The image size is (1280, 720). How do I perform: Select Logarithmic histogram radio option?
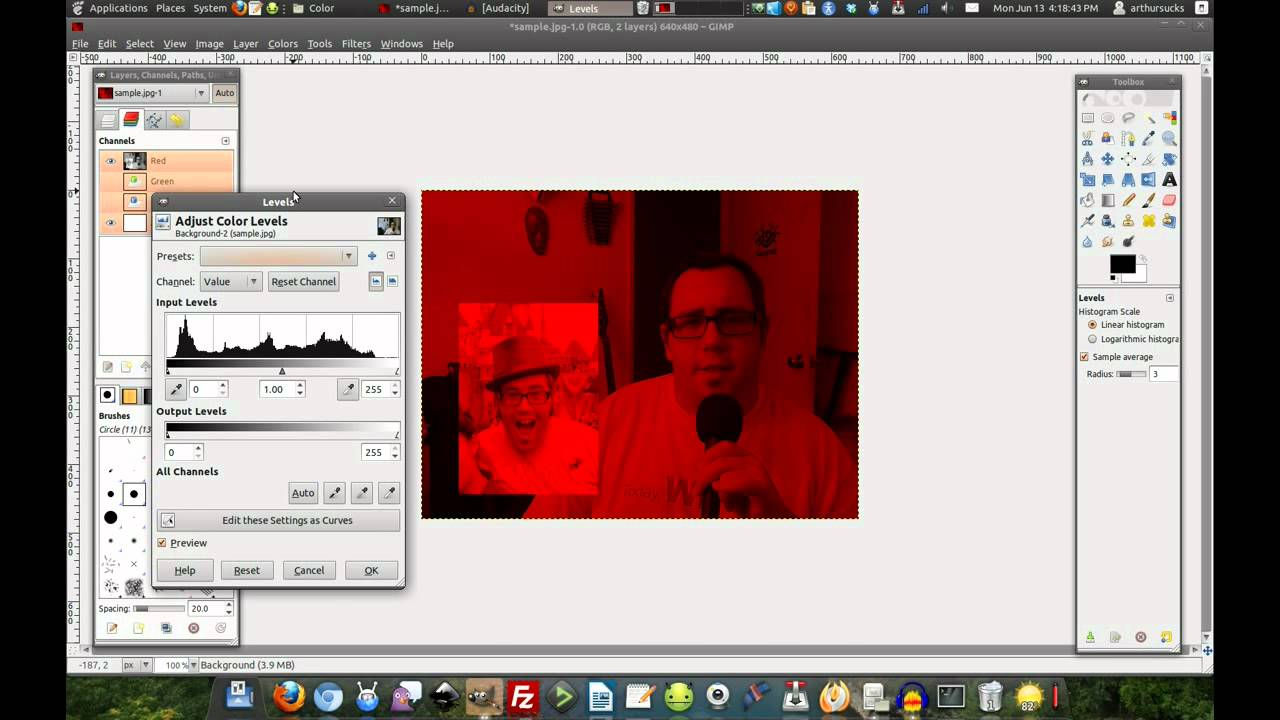click(1092, 339)
